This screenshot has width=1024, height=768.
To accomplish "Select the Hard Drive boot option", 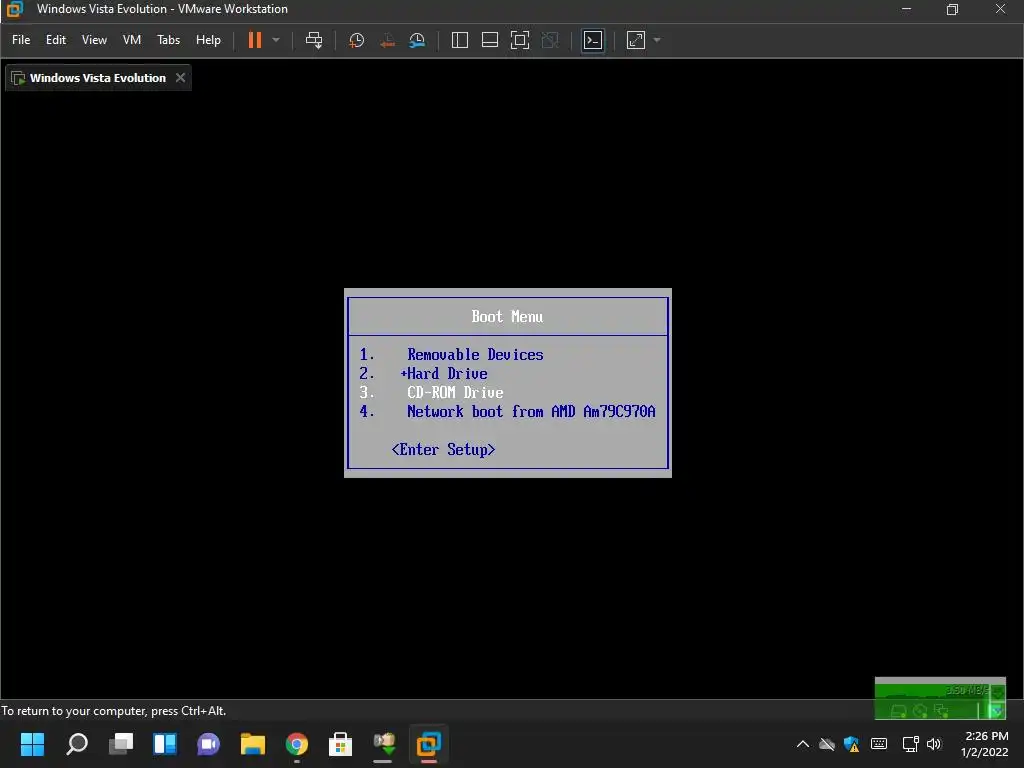I will pyautogui.click(x=444, y=374).
